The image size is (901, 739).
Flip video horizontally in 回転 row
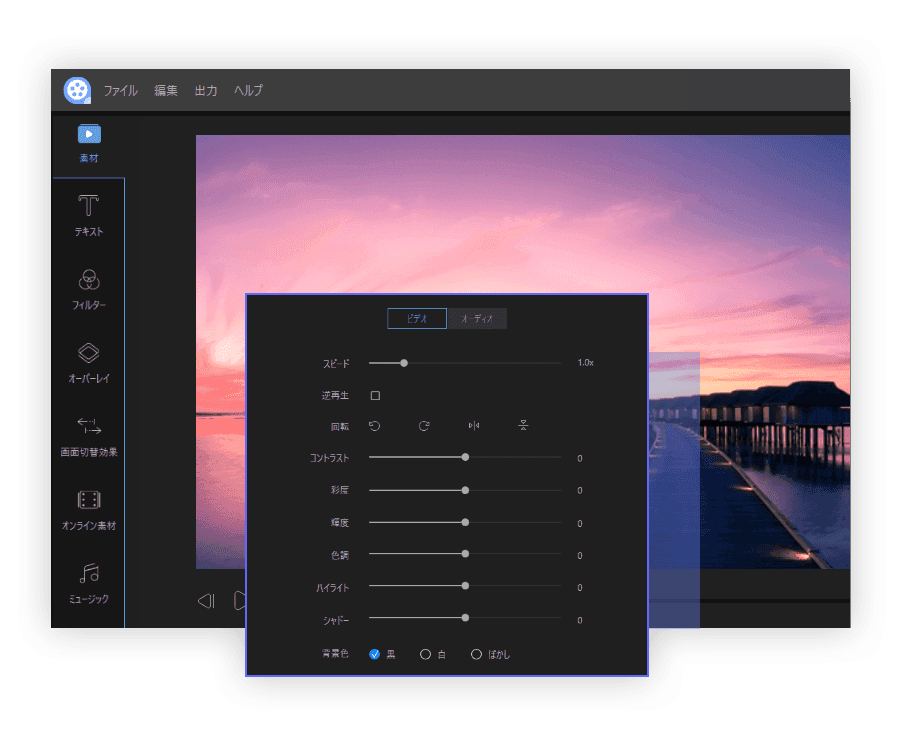pos(474,426)
